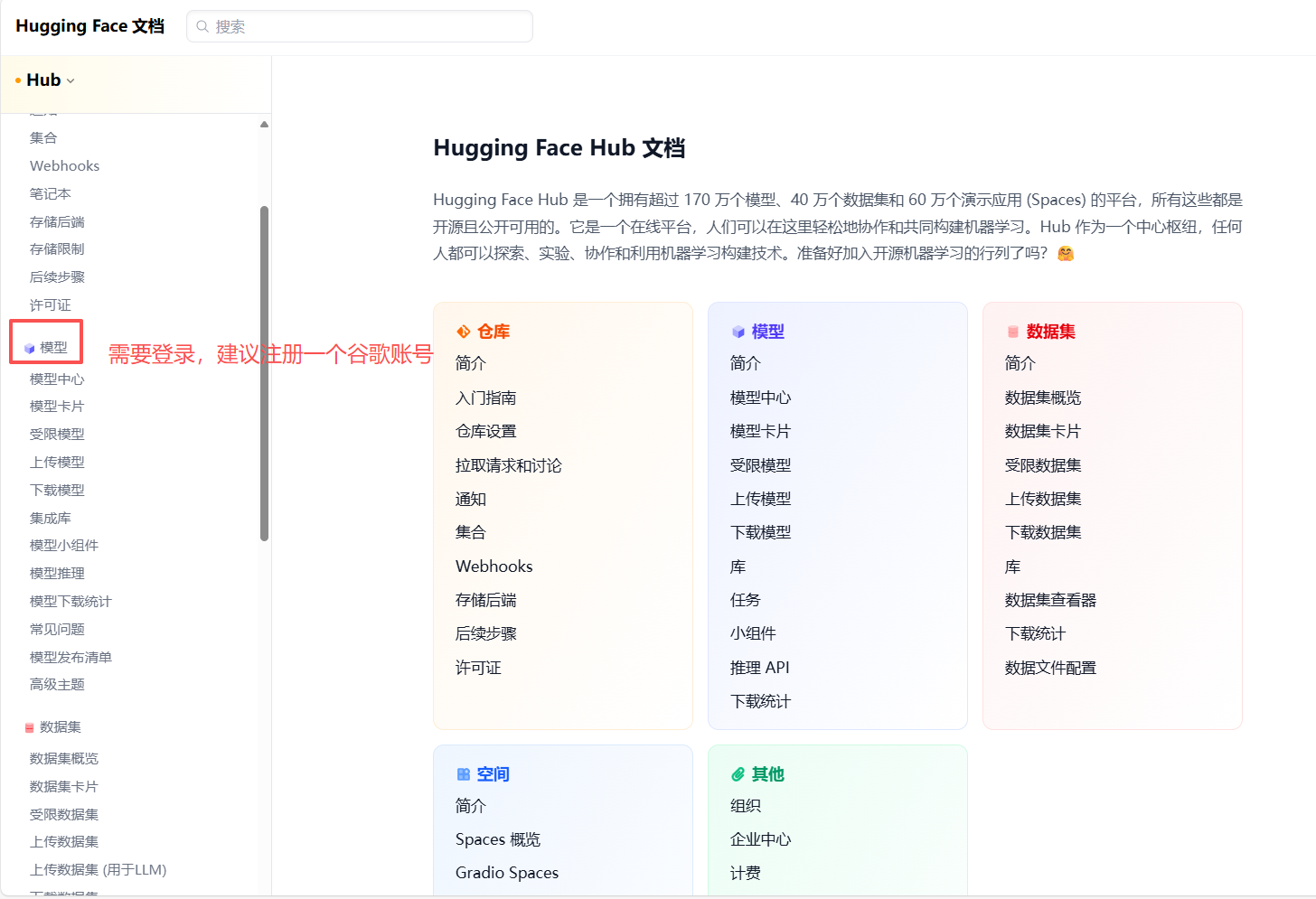Open 入门指南 in 仓库 card
This screenshot has height=899, width=1316.
pyautogui.click(x=486, y=398)
